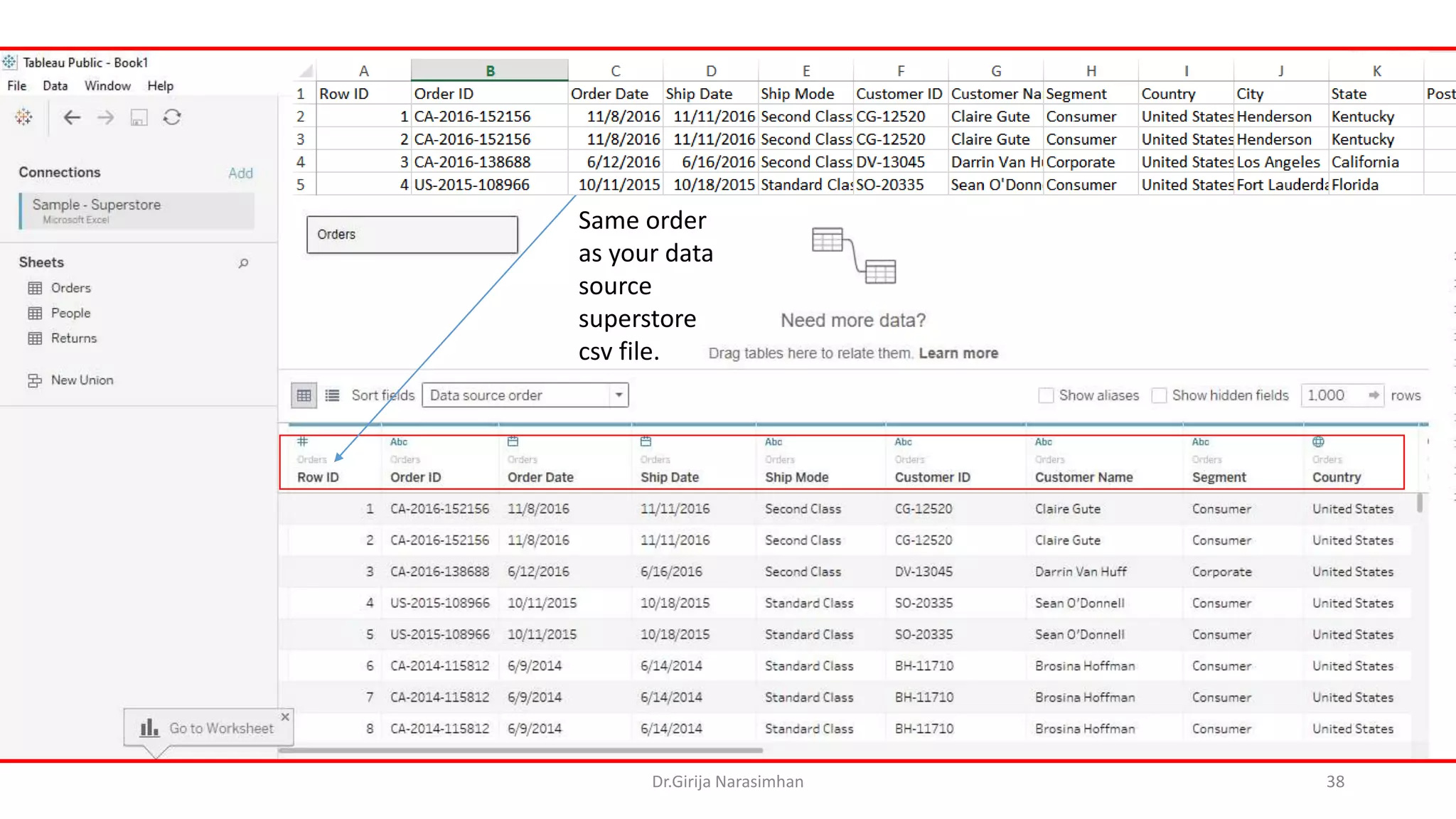
Task: Open the Window menu
Action: (107, 86)
